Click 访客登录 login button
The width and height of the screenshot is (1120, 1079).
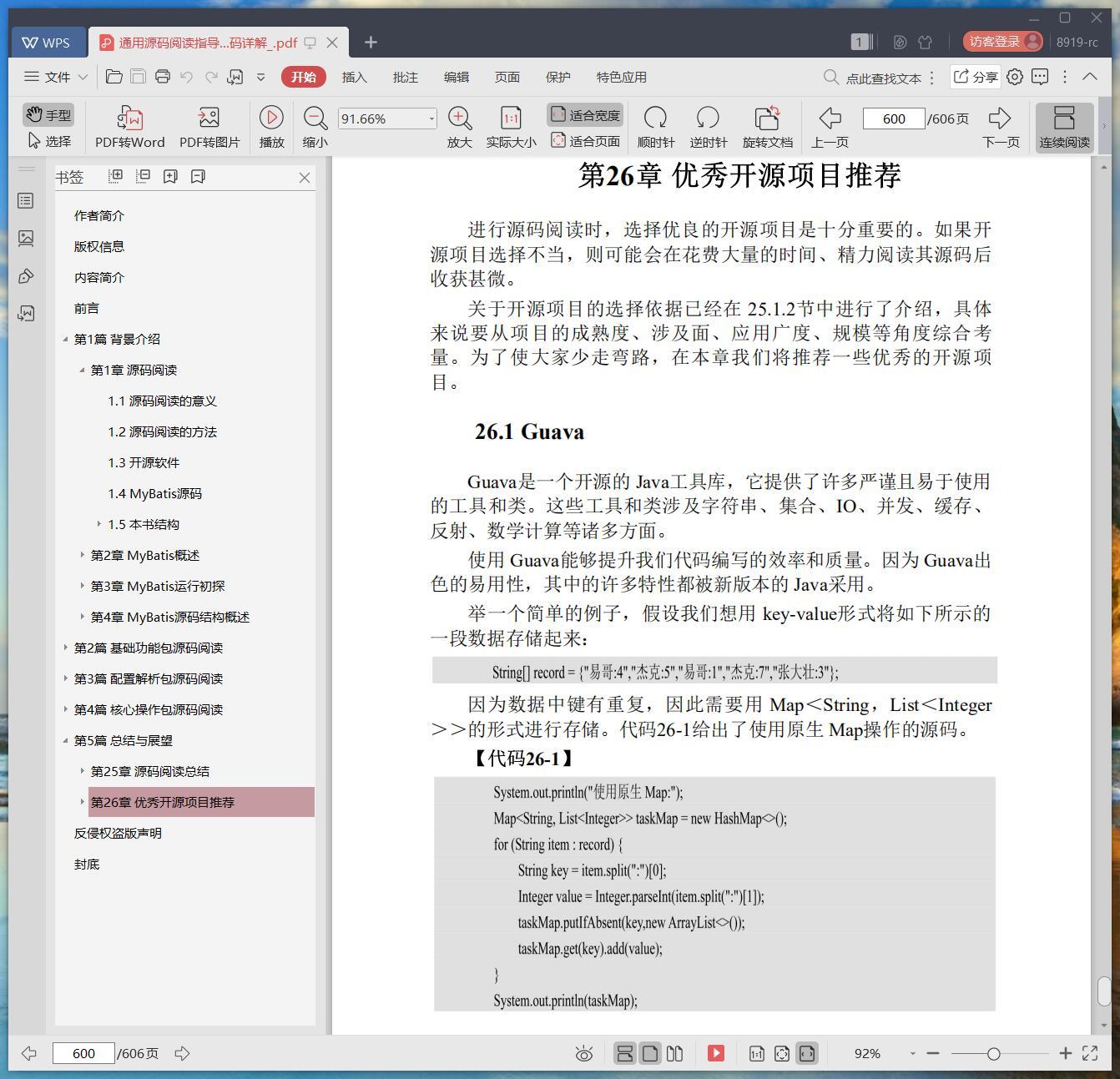coord(1002,42)
